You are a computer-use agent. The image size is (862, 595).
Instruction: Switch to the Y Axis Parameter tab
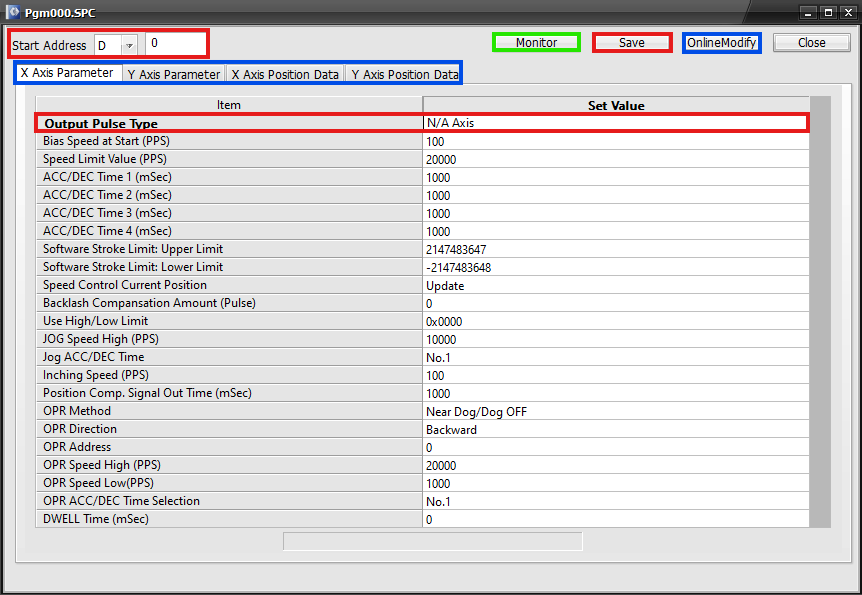(x=173, y=74)
